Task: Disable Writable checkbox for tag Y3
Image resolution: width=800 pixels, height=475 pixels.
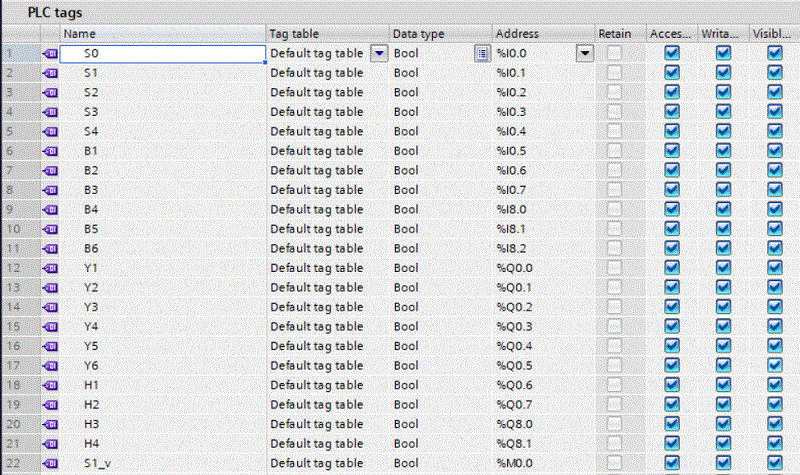Action: pos(723,306)
